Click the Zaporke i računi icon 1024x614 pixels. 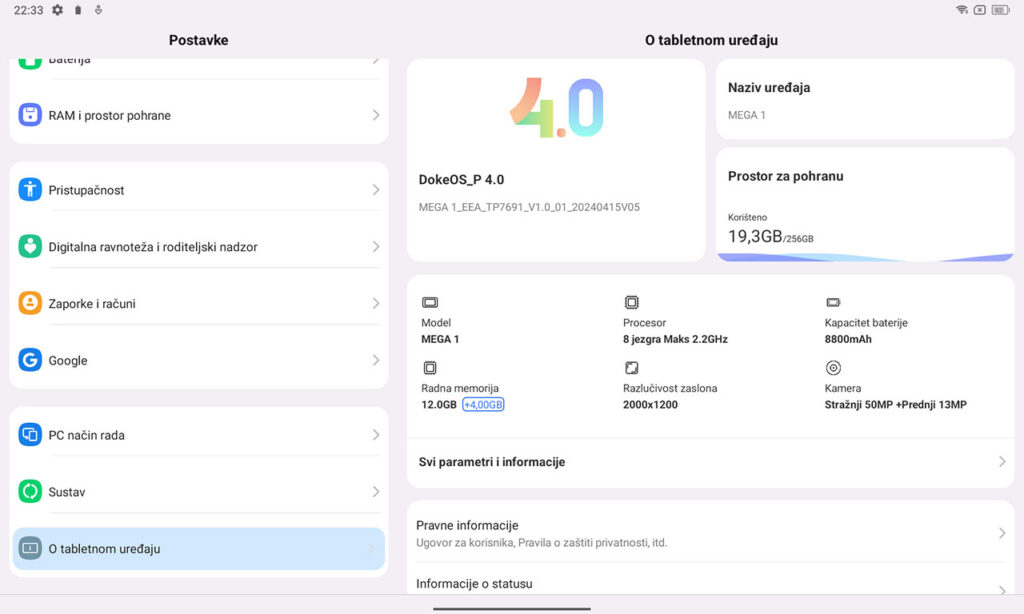(30, 304)
